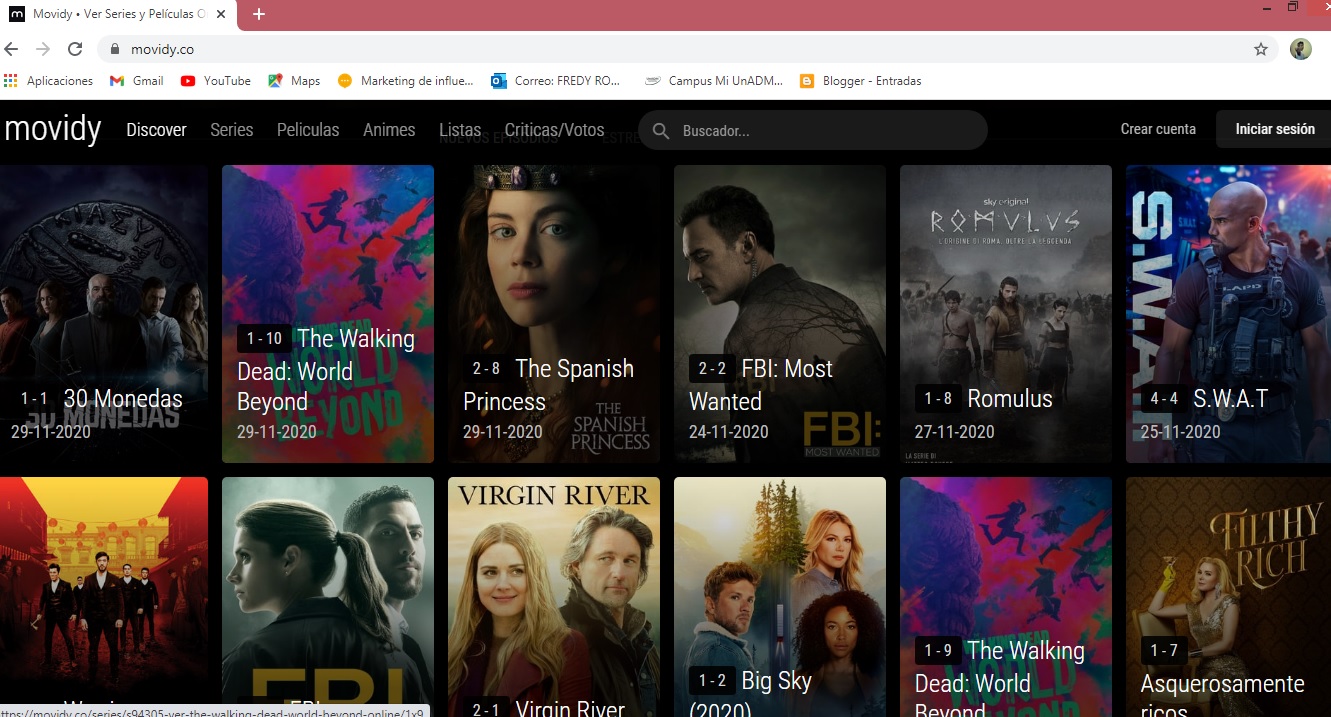Open Maps from the bookmarks bar

293,81
